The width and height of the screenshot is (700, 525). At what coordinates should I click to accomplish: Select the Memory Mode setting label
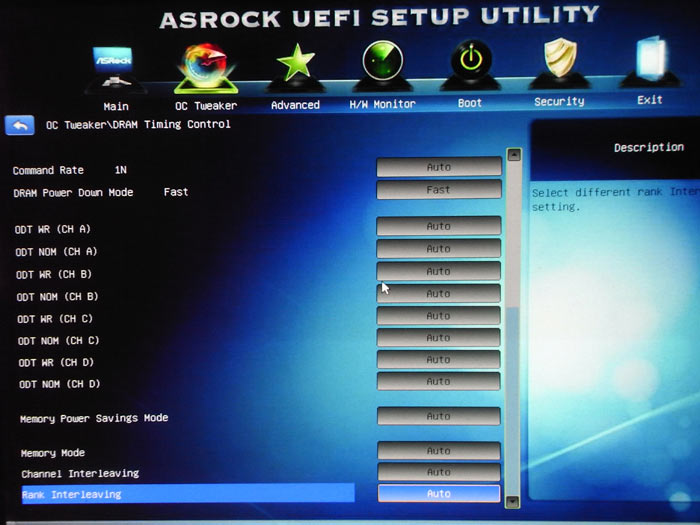click(53, 453)
